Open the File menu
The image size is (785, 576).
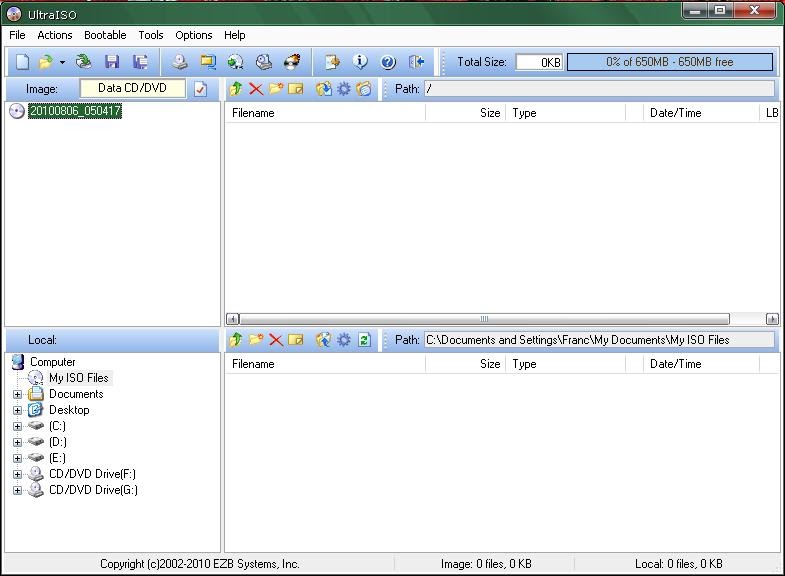(17, 35)
